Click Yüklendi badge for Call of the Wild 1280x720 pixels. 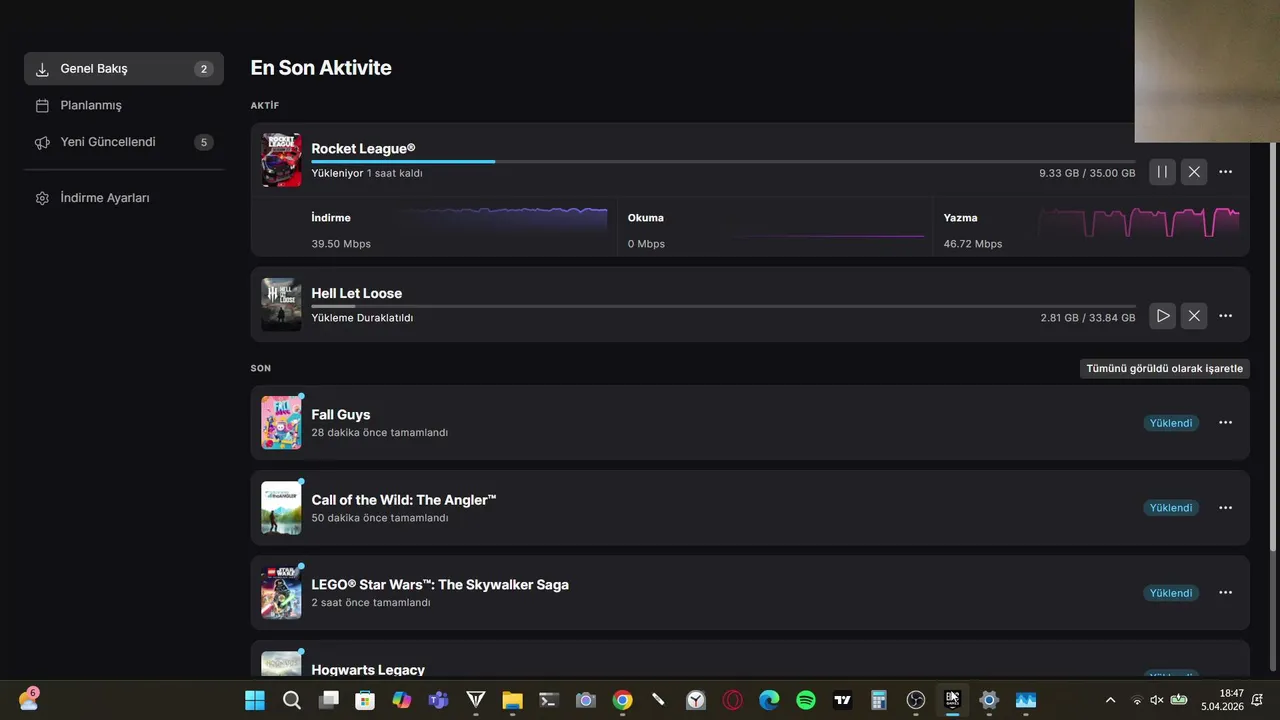click(1171, 508)
